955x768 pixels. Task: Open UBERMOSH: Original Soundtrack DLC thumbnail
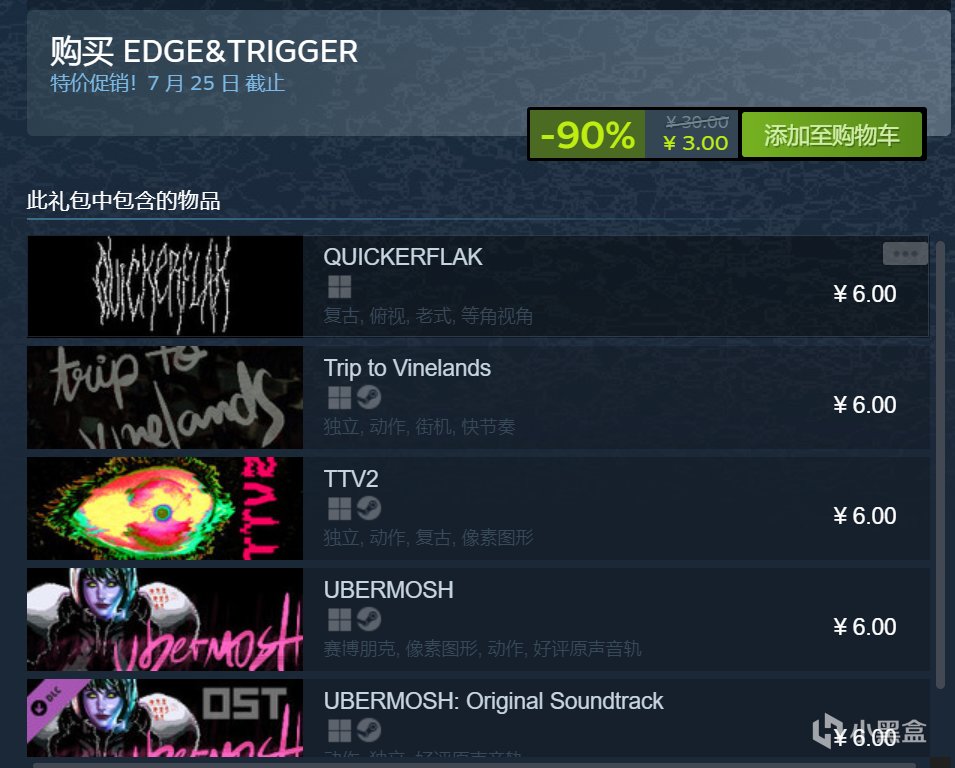click(165, 717)
